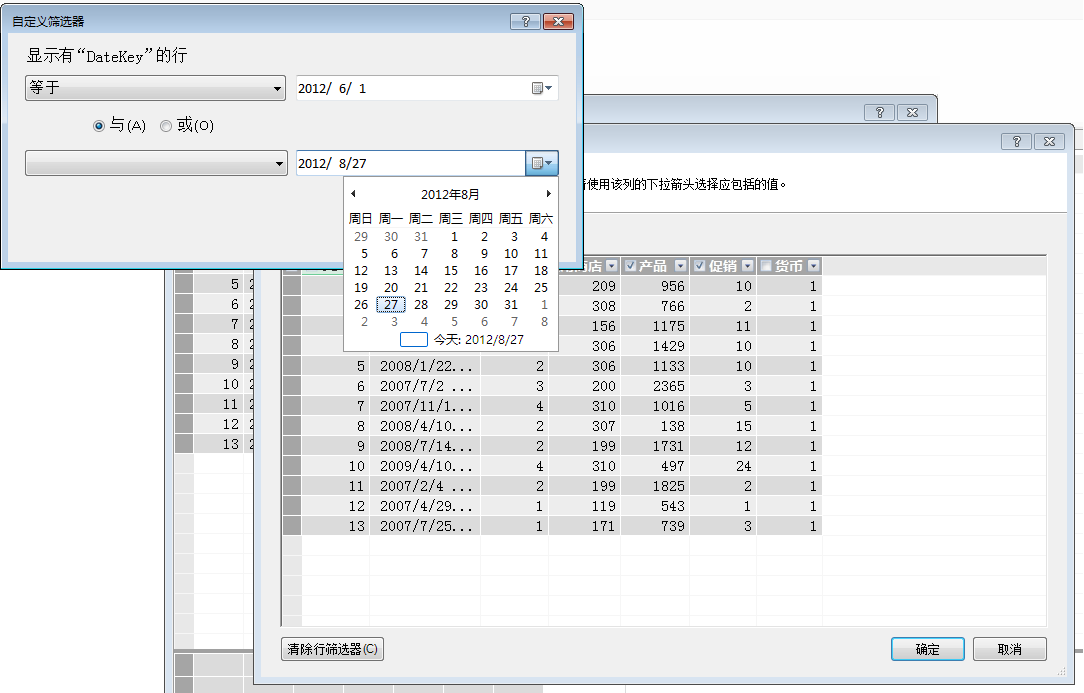1084x693 pixels.
Task: Click the help button of the preview dialog
Action: 1016,141
